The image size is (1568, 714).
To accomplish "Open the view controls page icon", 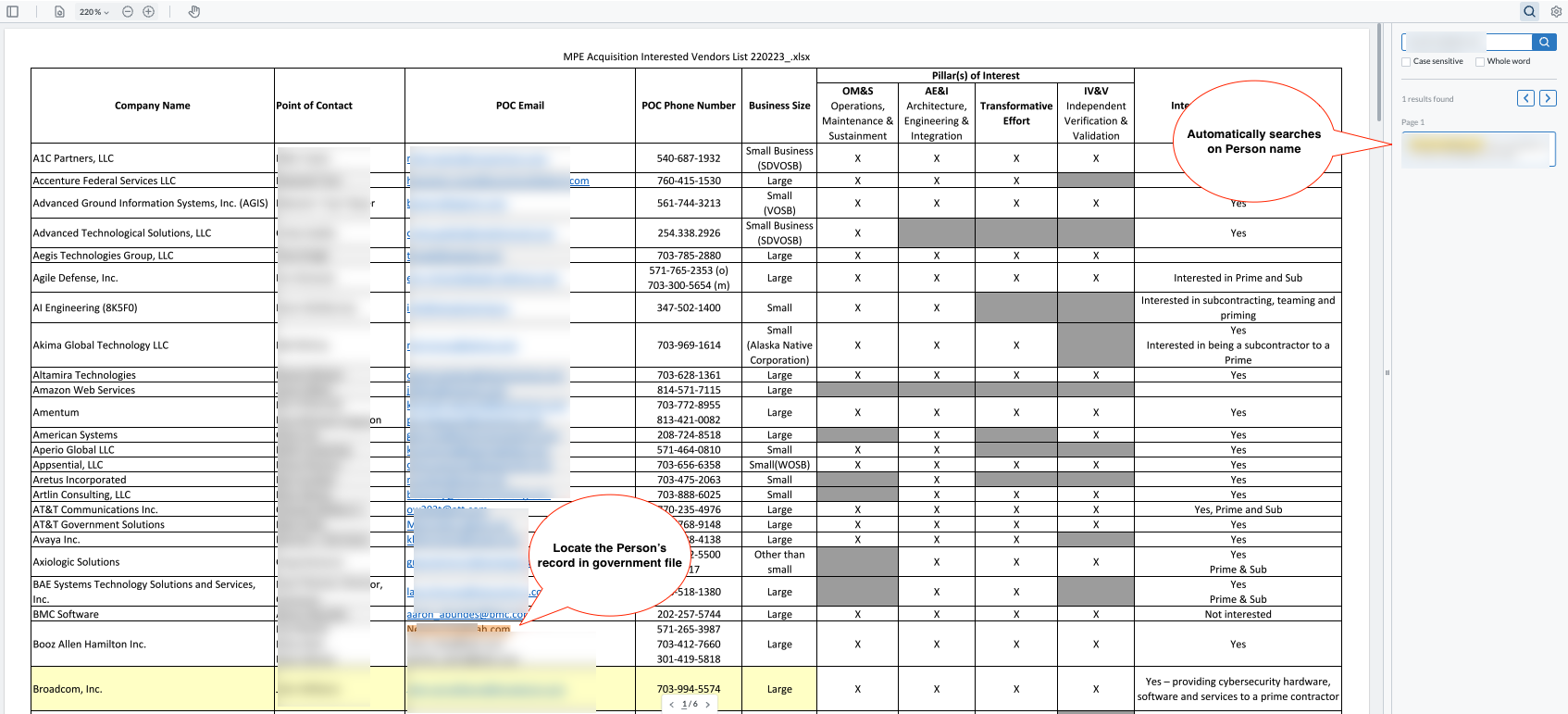I will 59,12.
